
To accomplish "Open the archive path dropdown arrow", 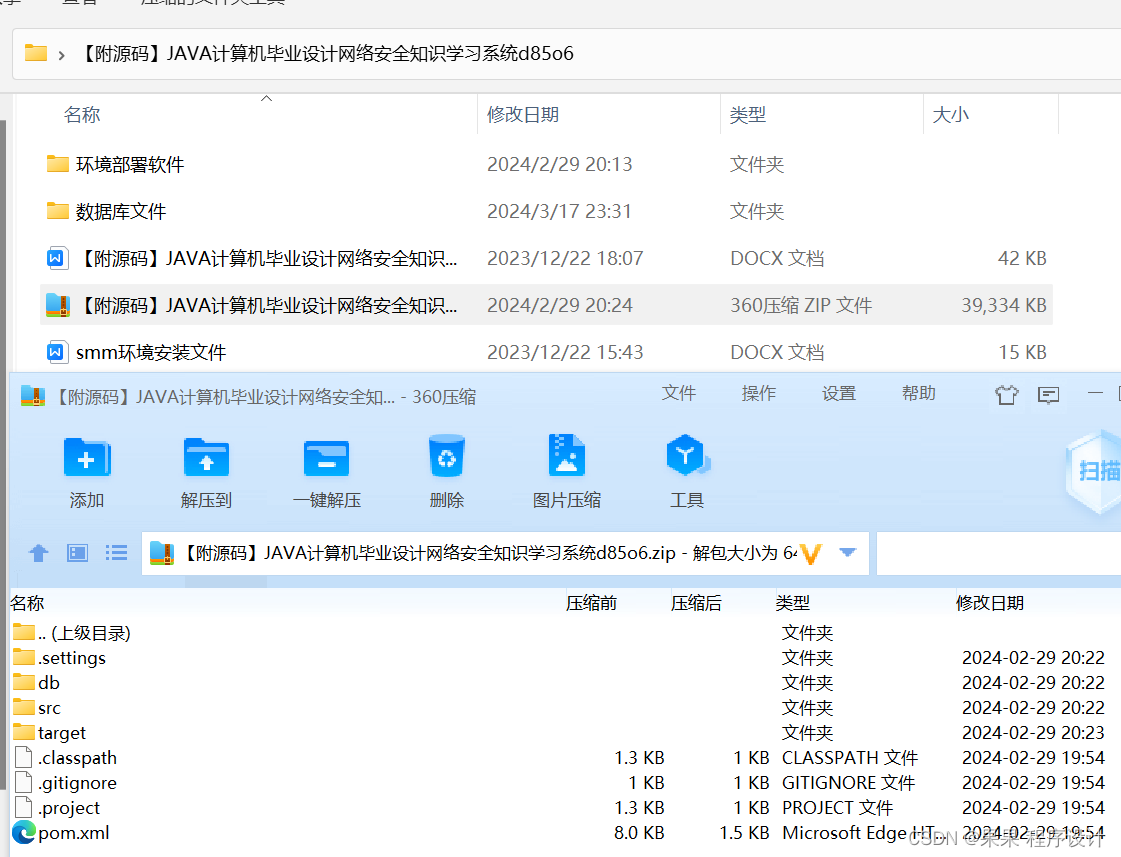I will 847,552.
